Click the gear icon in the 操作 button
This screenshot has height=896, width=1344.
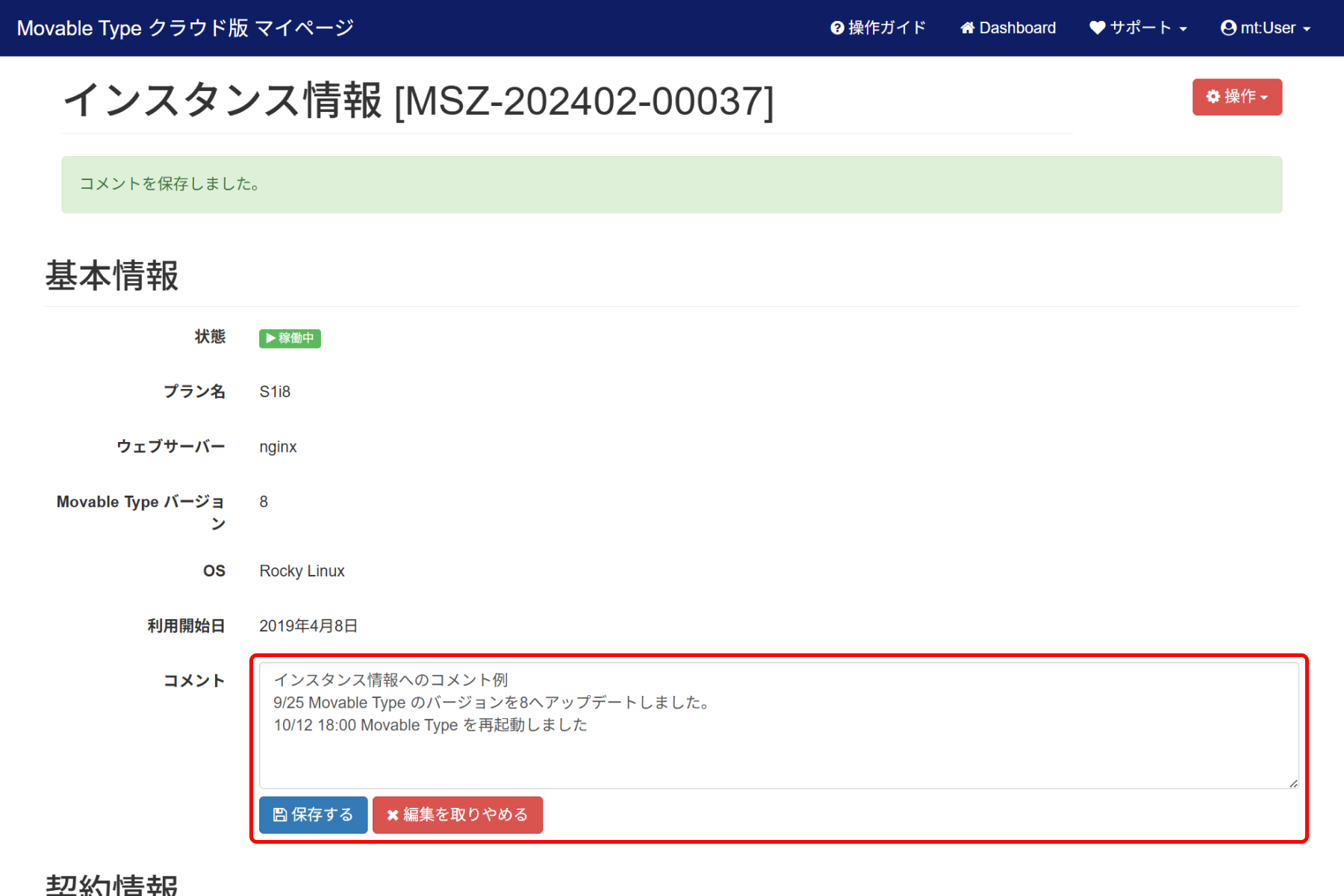[x=1213, y=97]
